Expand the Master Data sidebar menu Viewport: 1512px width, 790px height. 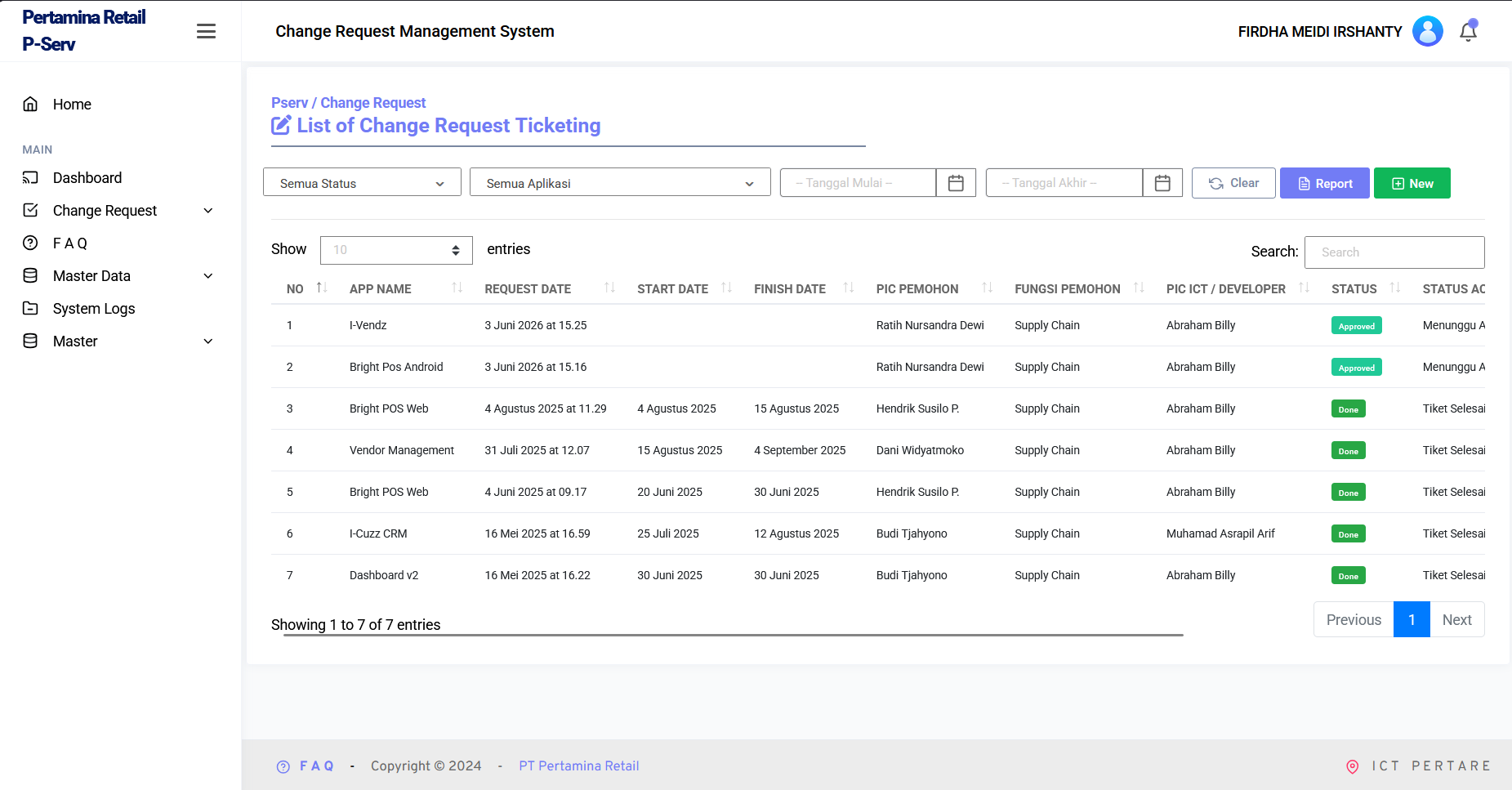pyautogui.click(x=119, y=275)
